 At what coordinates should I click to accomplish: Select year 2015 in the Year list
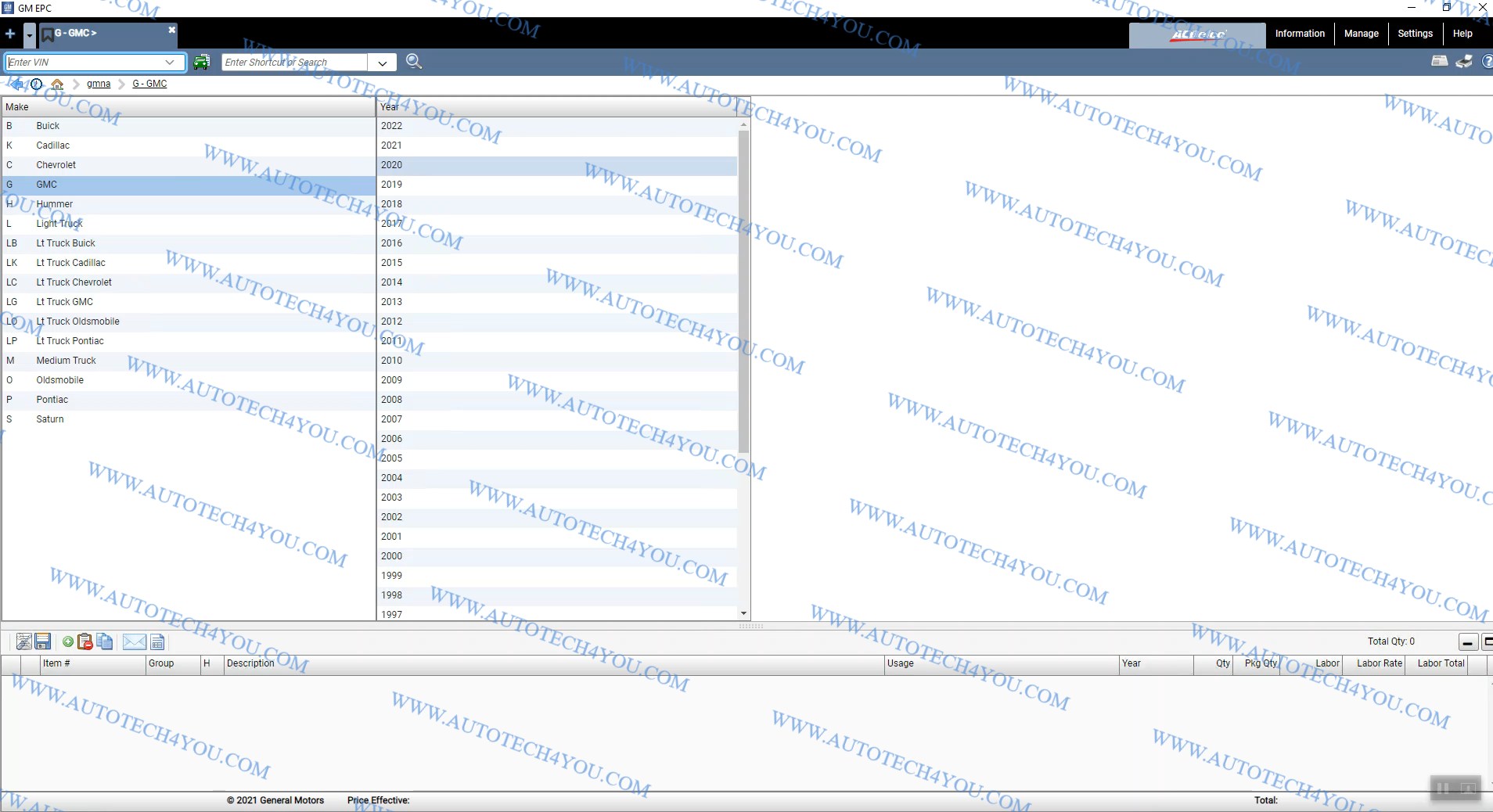[391, 263]
